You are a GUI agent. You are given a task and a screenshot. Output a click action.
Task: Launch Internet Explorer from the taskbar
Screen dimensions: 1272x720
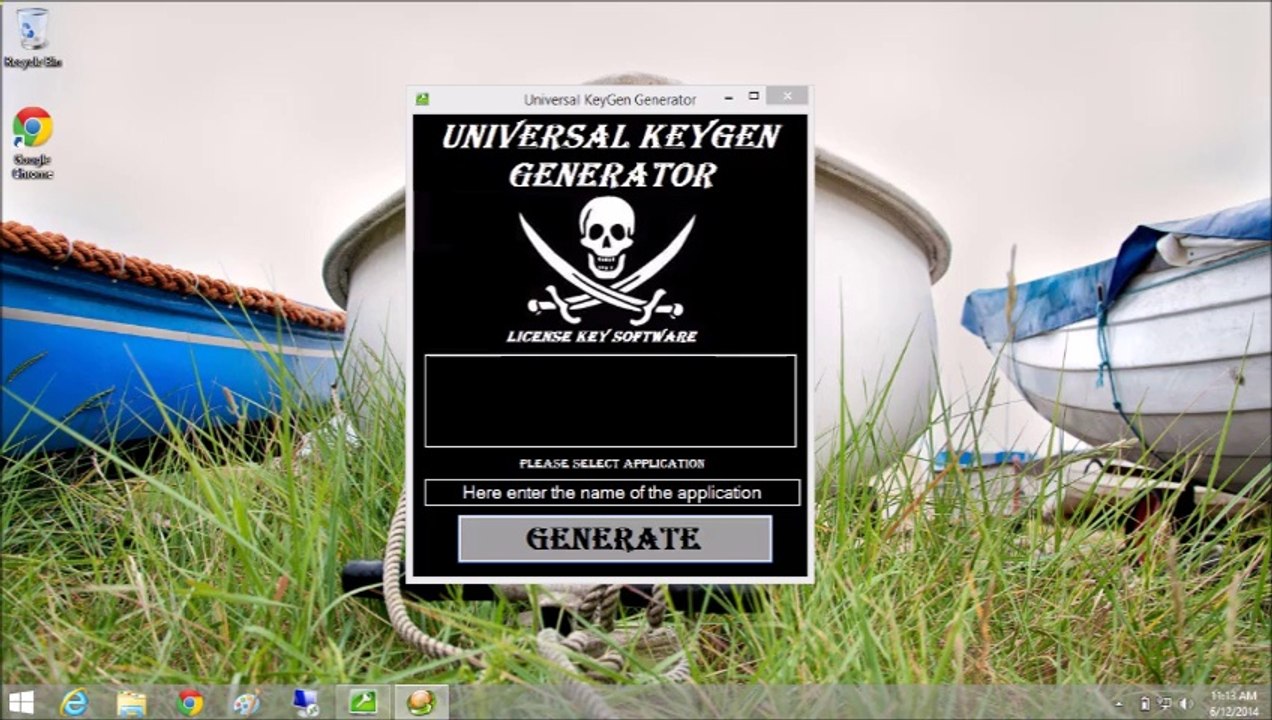tap(74, 703)
